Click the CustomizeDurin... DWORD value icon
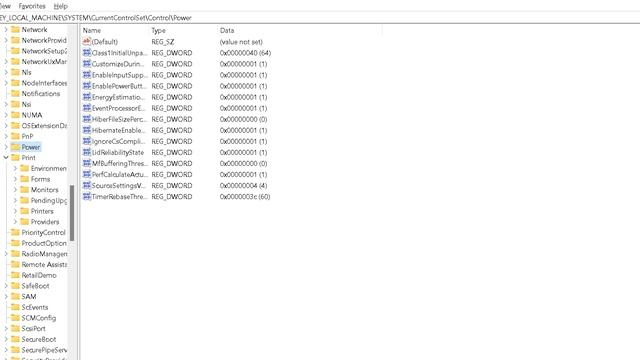The height and width of the screenshot is (360, 640). tap(87, 64)
